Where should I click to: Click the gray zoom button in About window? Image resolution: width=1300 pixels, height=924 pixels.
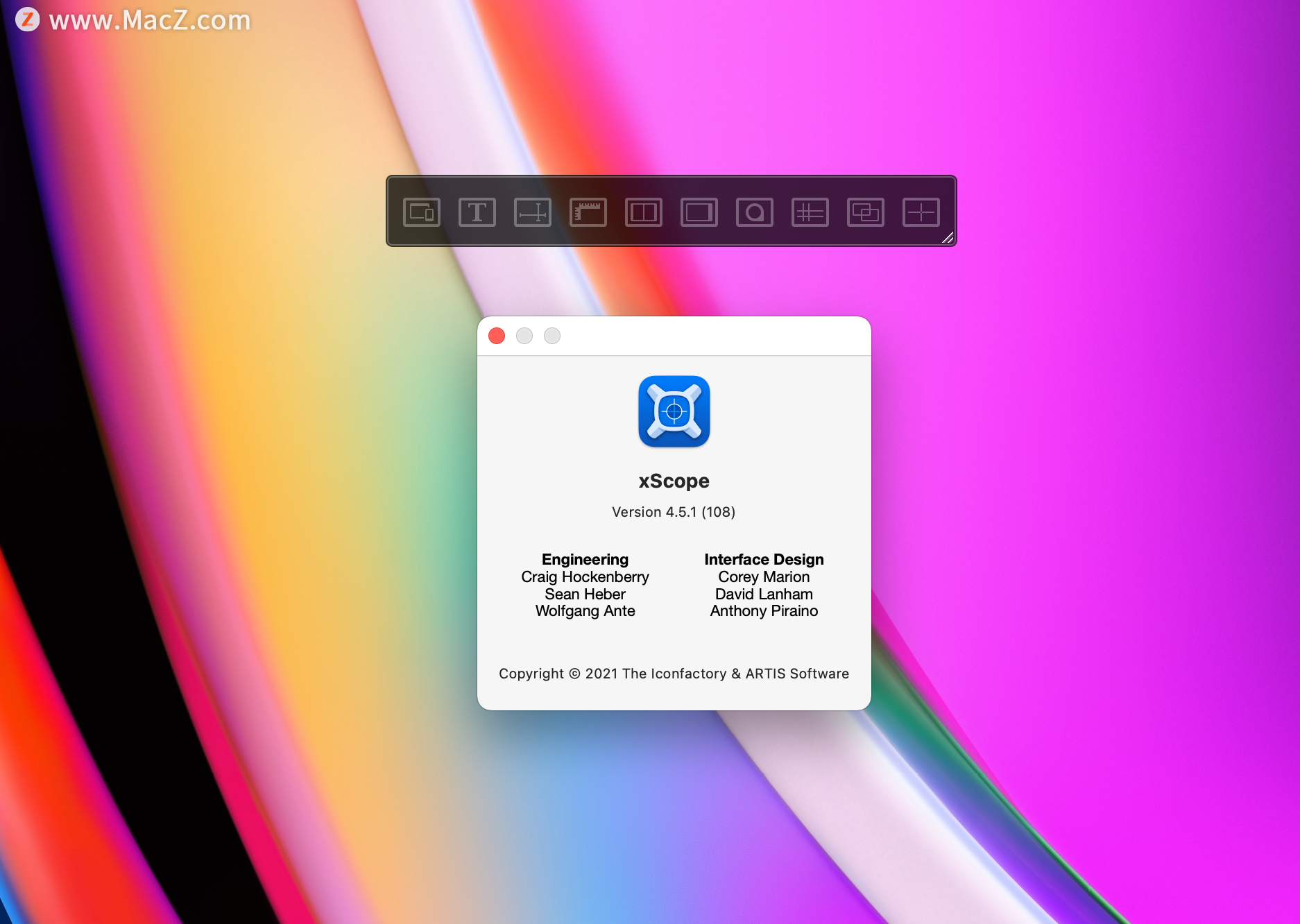click(x=552, y=336)
